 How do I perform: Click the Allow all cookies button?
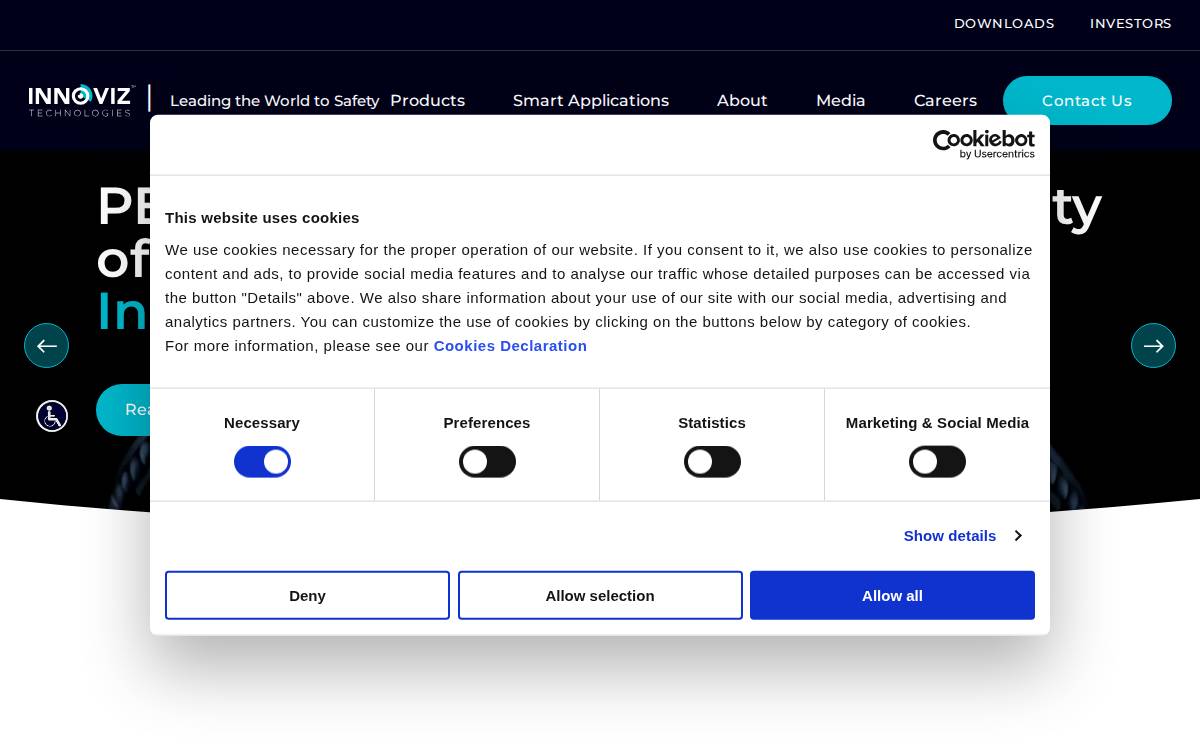pyautogui.click(x=892, y=595)
